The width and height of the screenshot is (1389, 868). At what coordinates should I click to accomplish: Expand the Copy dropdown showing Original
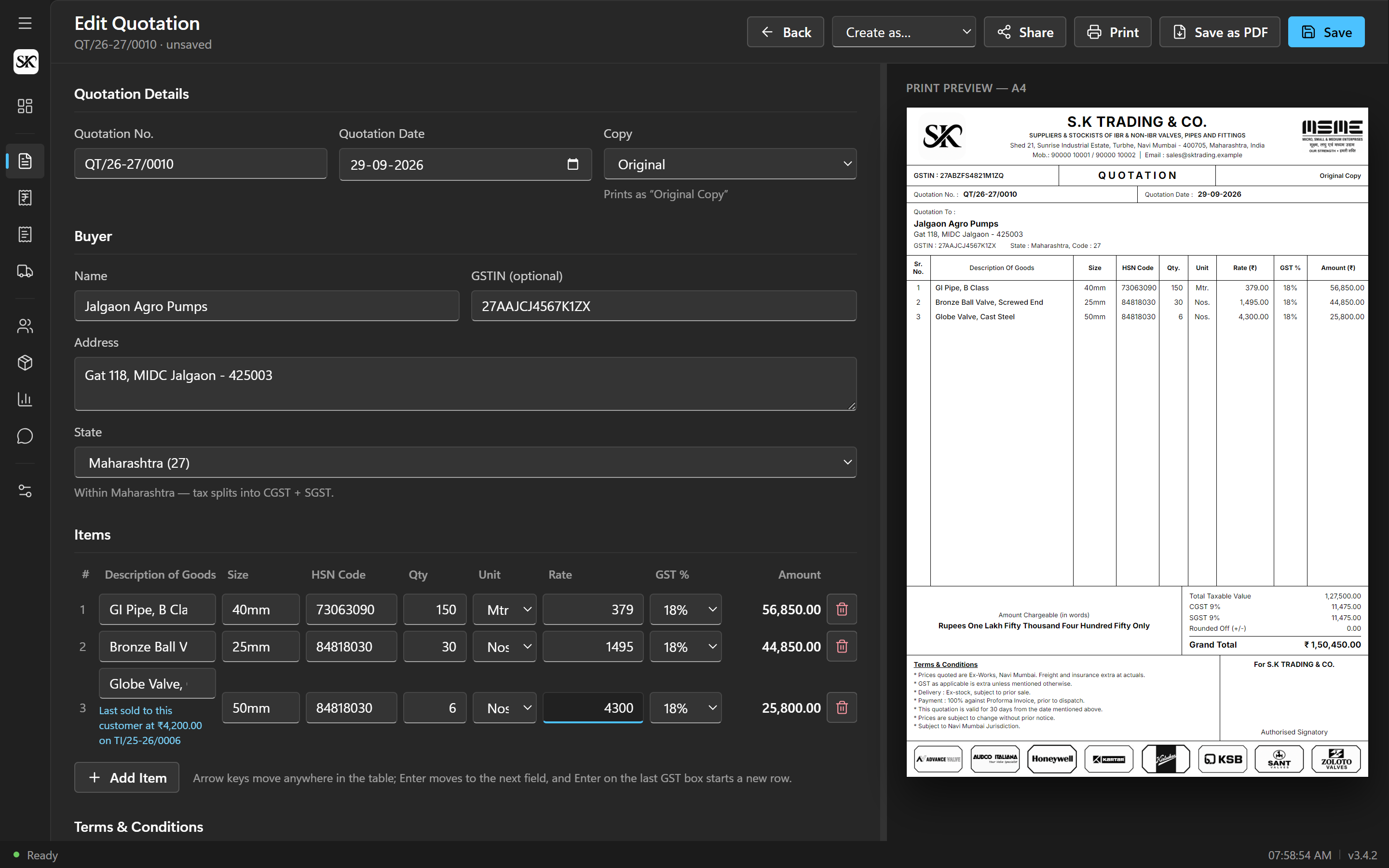pos(730,164)
